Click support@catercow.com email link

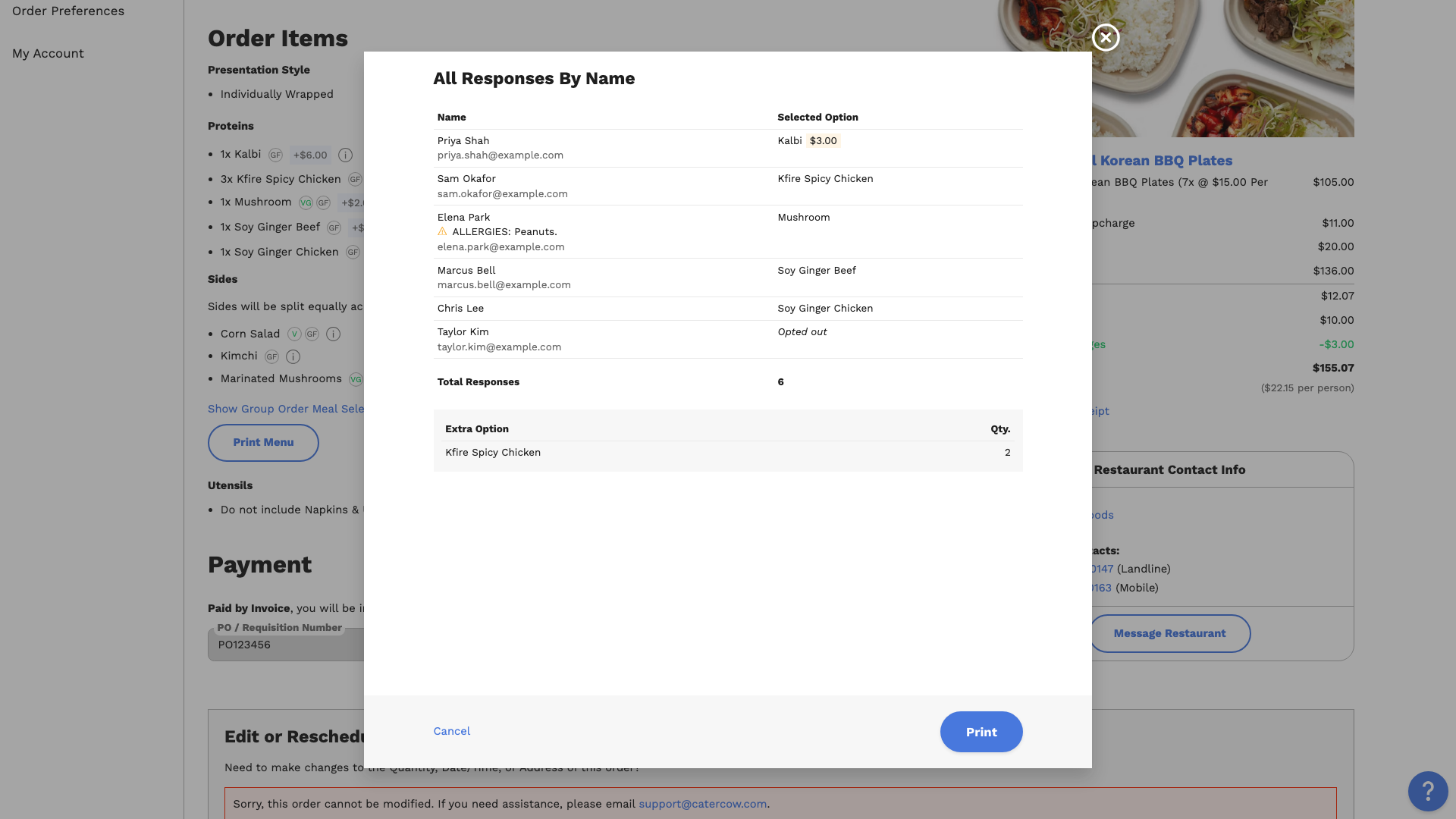[x=702, y=804]
